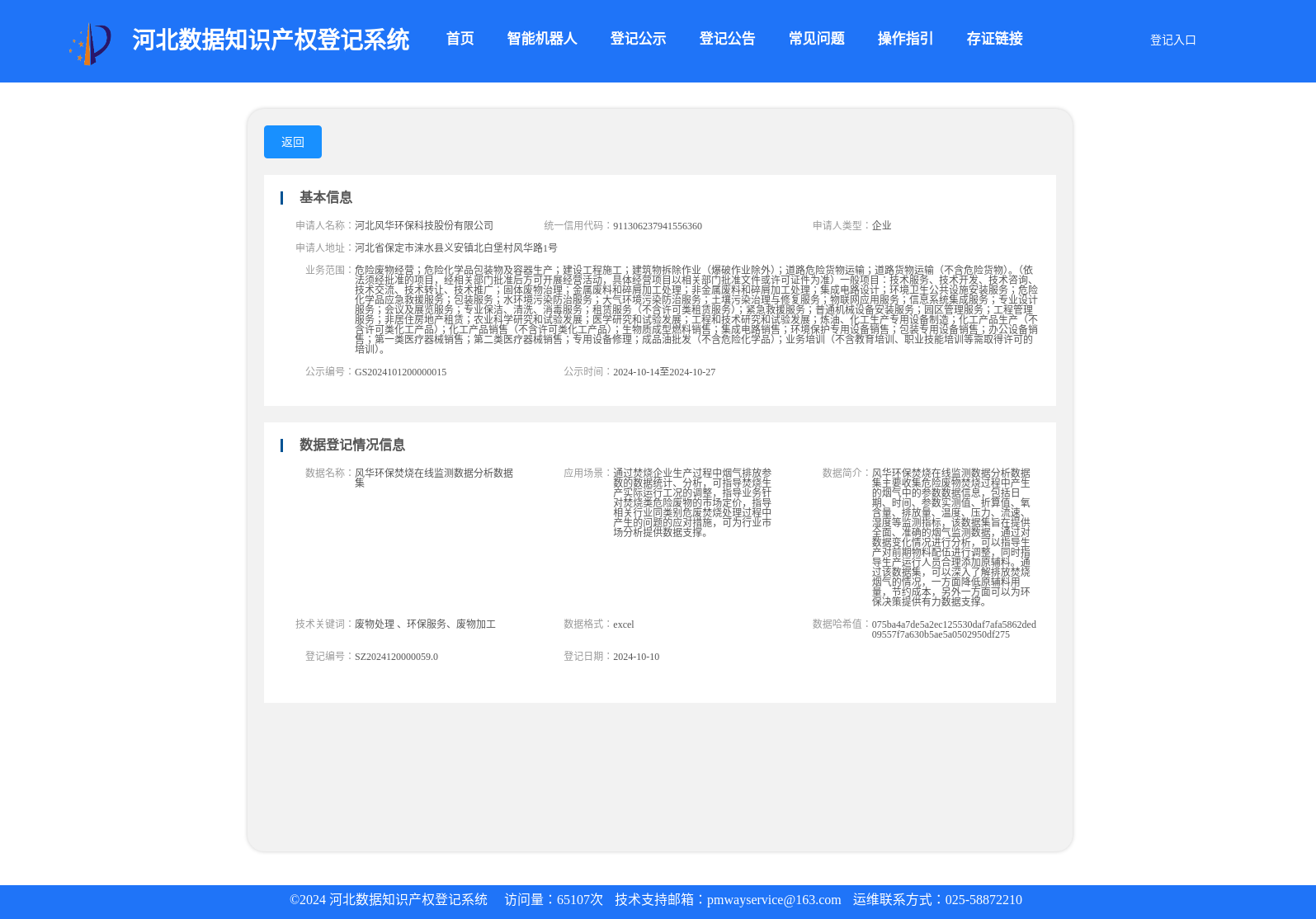Viewport: 1316px width, 919px height.
Task: Click the 技术关键词 field label
Action: click(324, 624)
